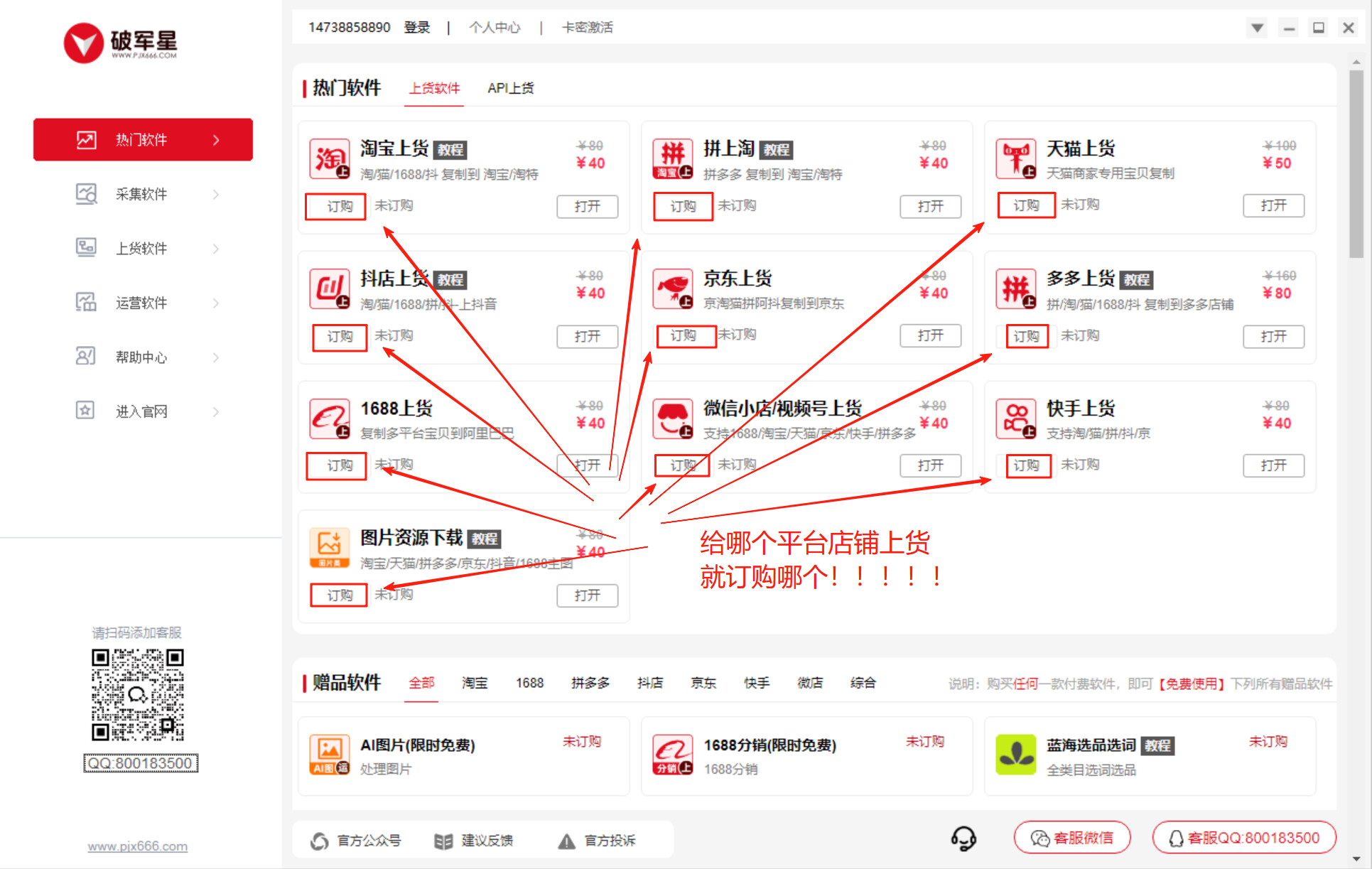Click the JD.com red dog icon
Image resolution: width=1372 pixels, height=869 pixels.
672,288
